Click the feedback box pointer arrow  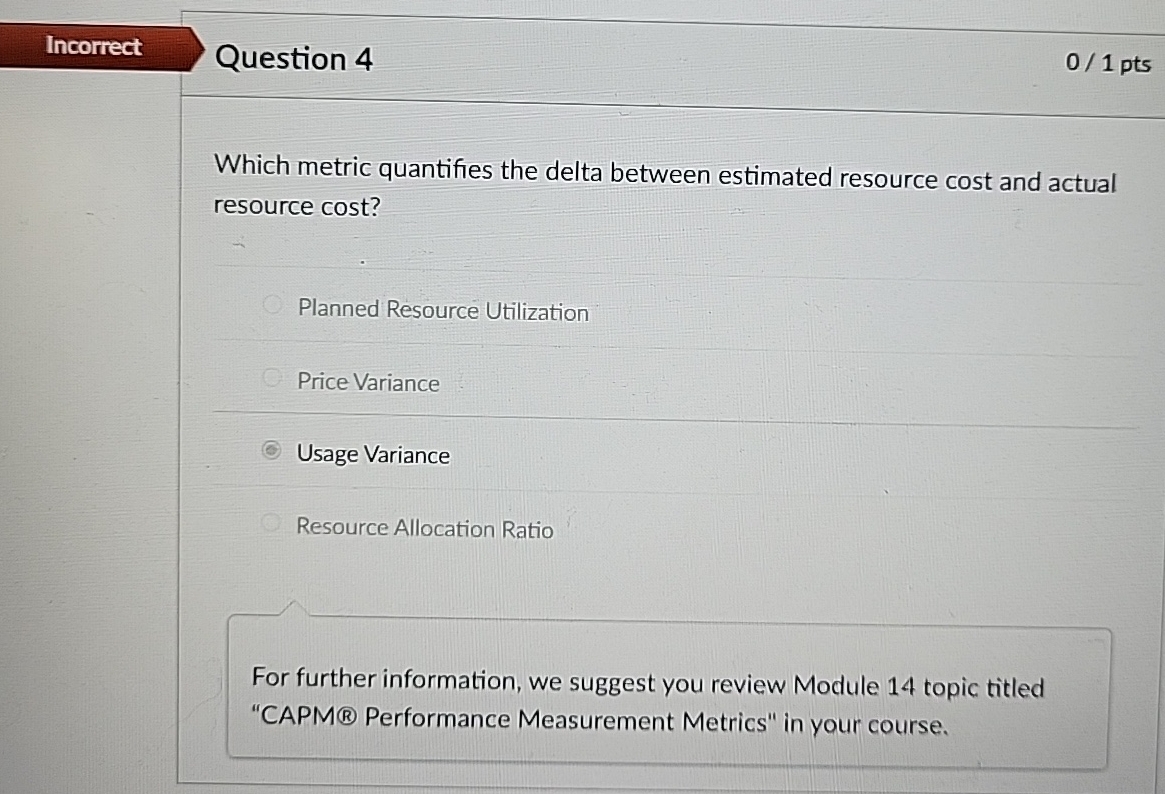293,607
